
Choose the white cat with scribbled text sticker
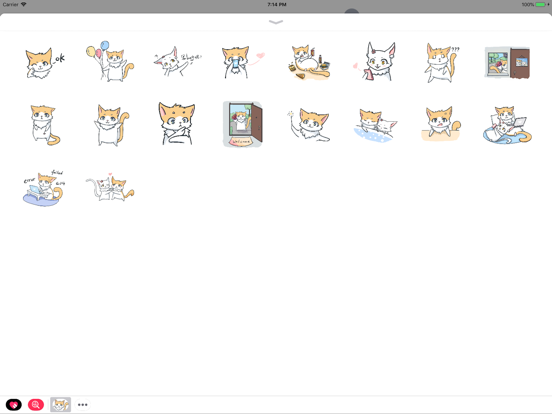[177, 61]
